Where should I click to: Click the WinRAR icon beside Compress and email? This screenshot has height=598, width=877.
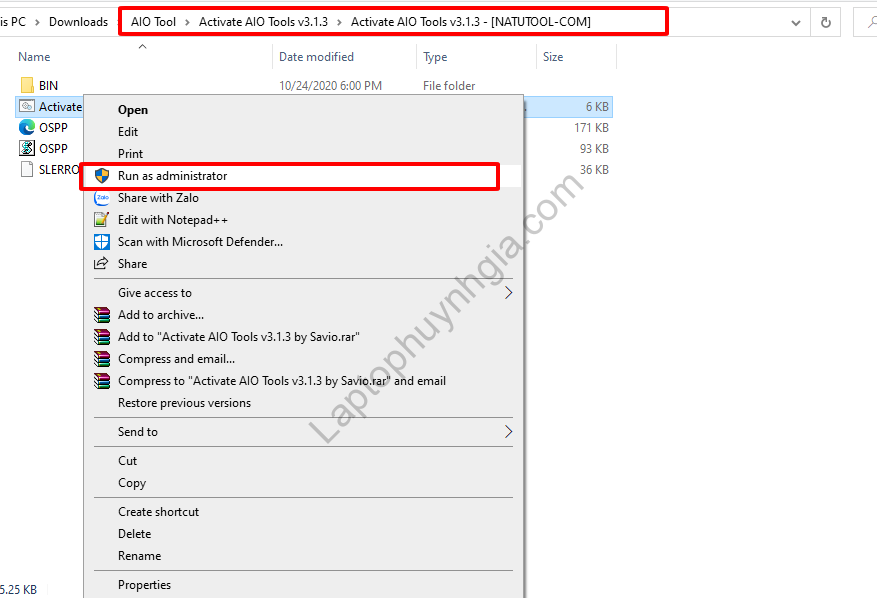click(102, 359)
